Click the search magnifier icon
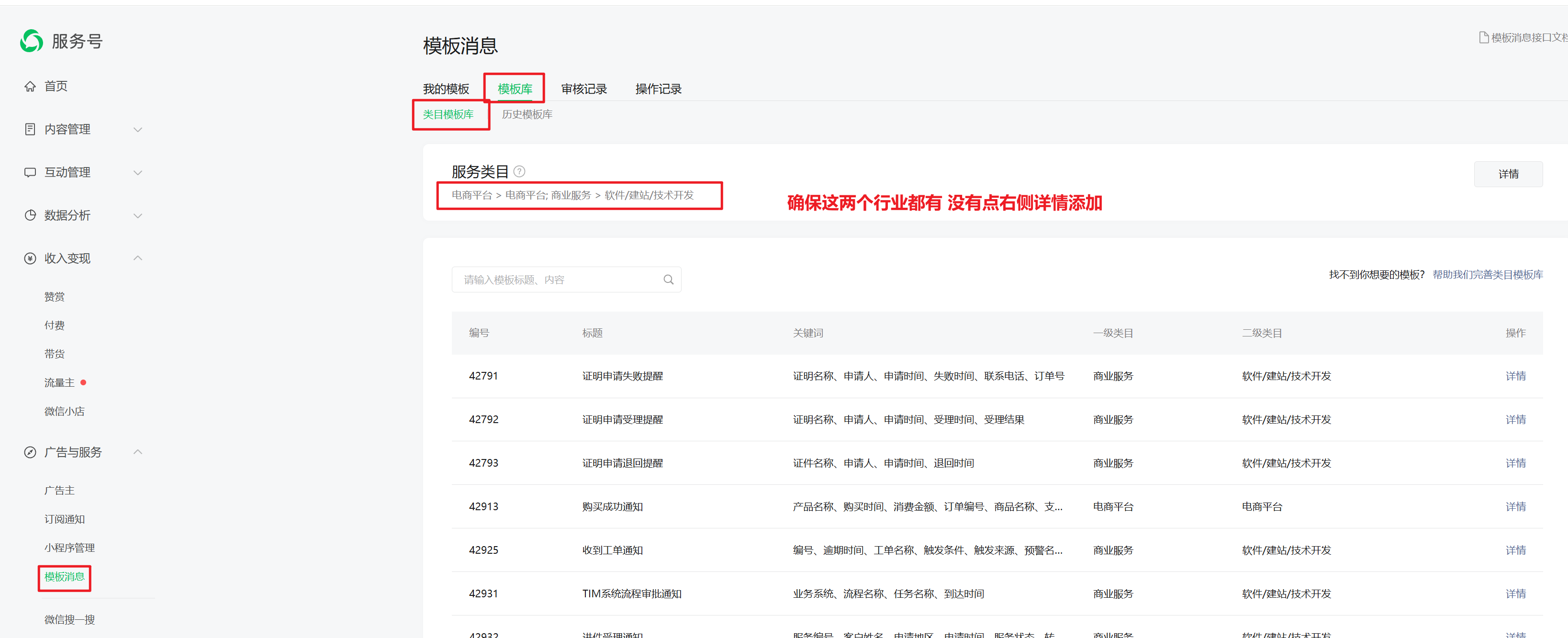Screen dimensions: 1568x638 point(668,280)
